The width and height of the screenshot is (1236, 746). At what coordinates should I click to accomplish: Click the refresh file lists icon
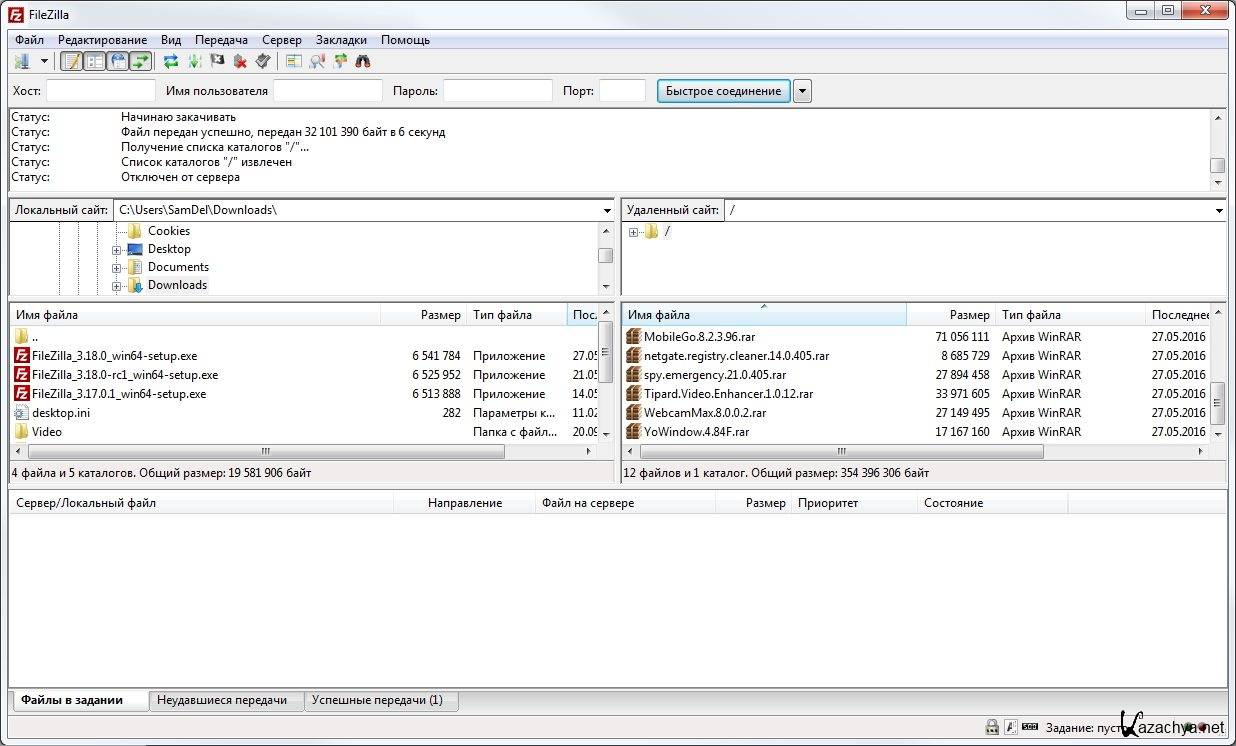coord(171,62)
